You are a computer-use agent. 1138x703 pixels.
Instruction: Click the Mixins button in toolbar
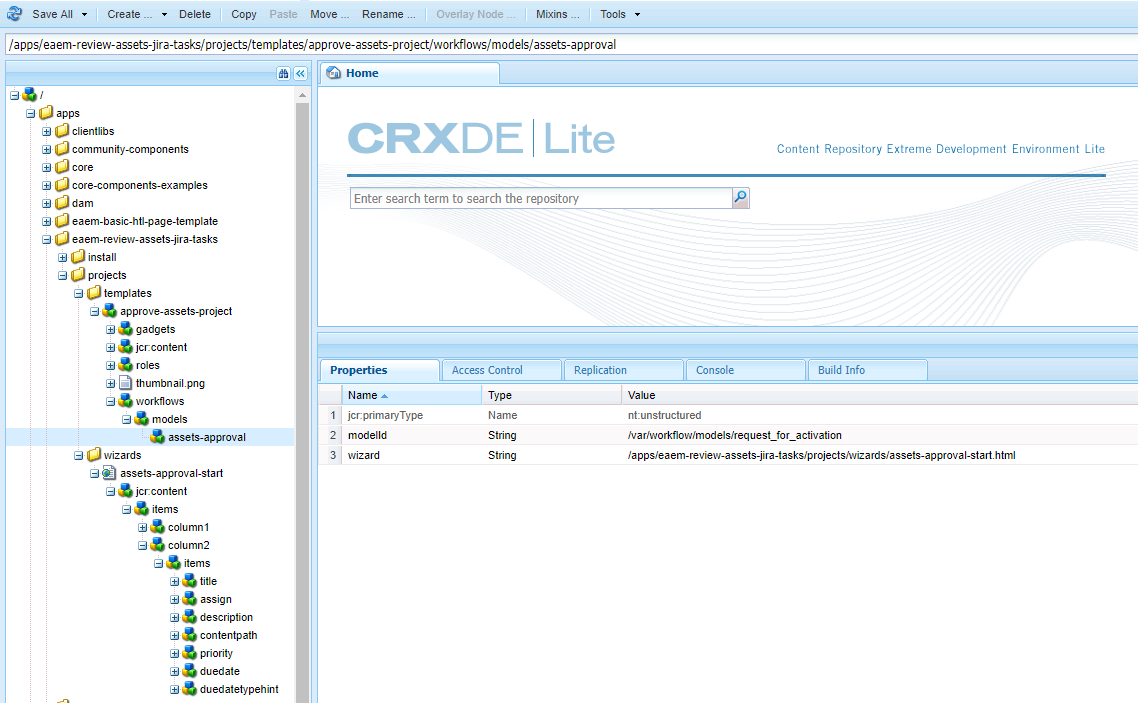coord(557,14)
